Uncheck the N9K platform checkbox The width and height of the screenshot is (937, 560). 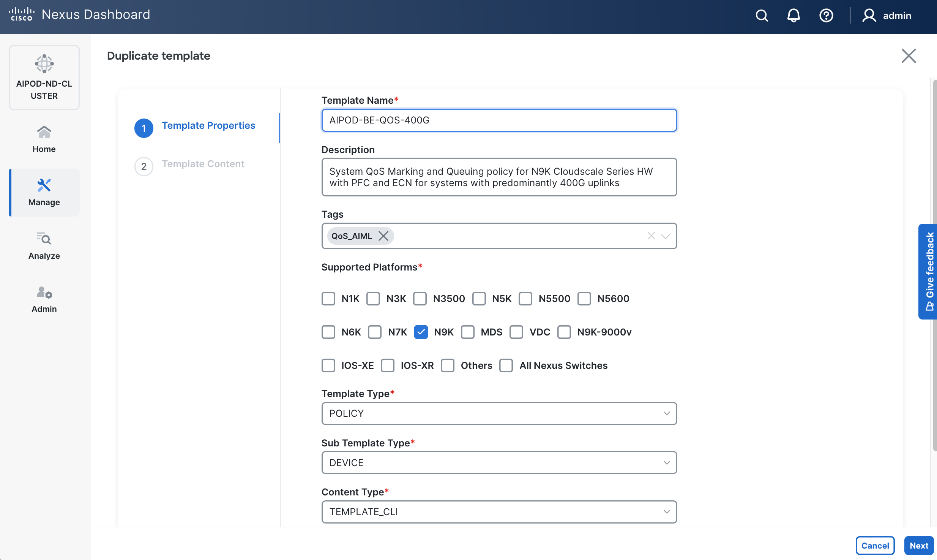point(421,332)
